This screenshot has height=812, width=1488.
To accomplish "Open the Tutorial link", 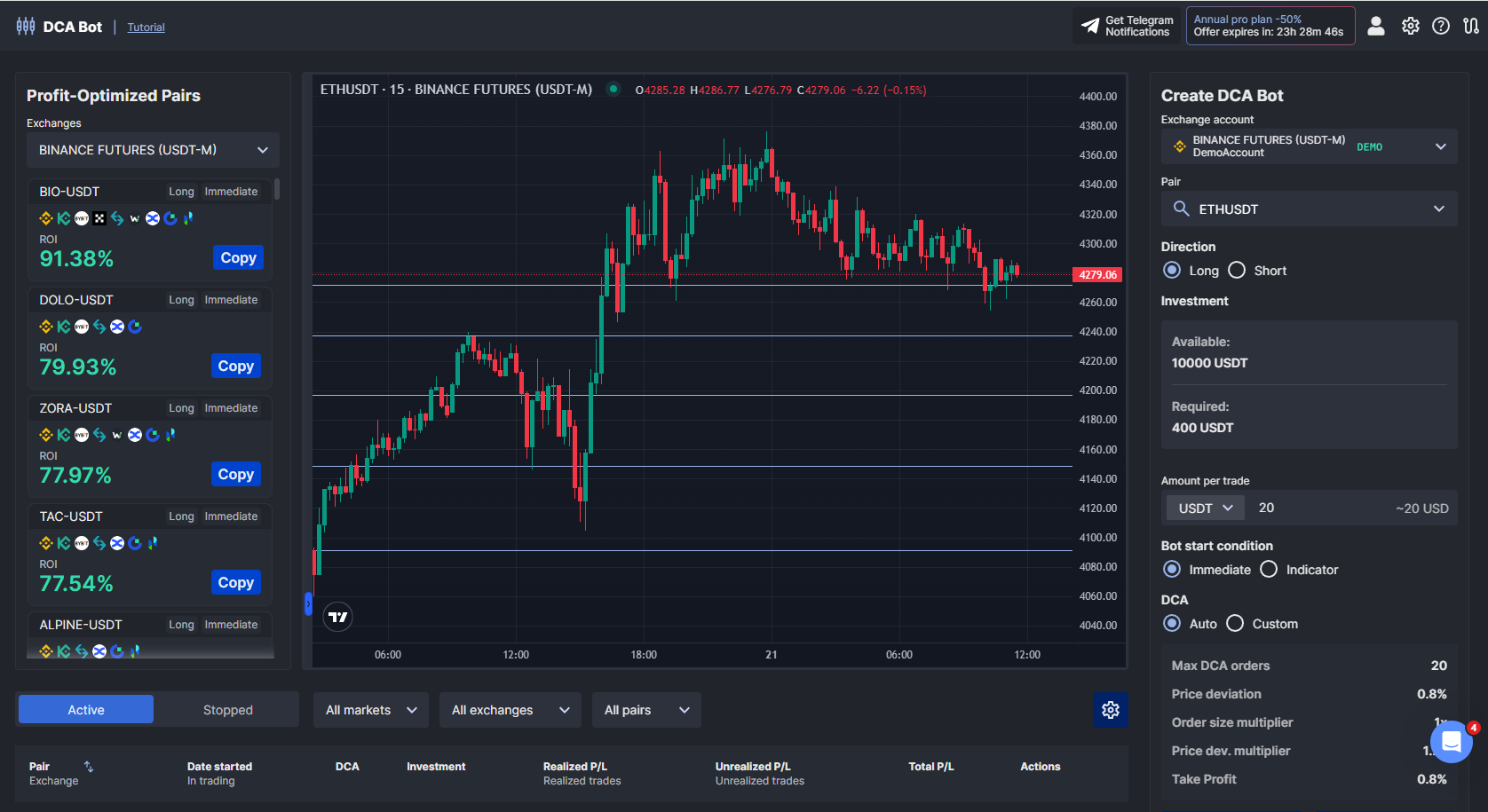I will pos(146,28).
